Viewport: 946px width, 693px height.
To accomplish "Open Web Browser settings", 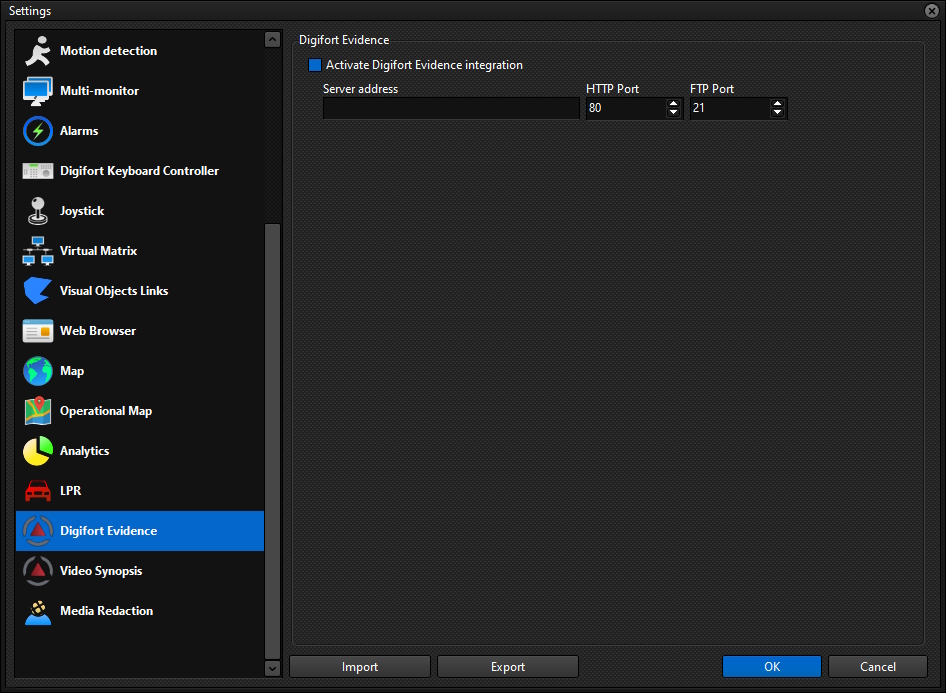I will coord(140,331).
